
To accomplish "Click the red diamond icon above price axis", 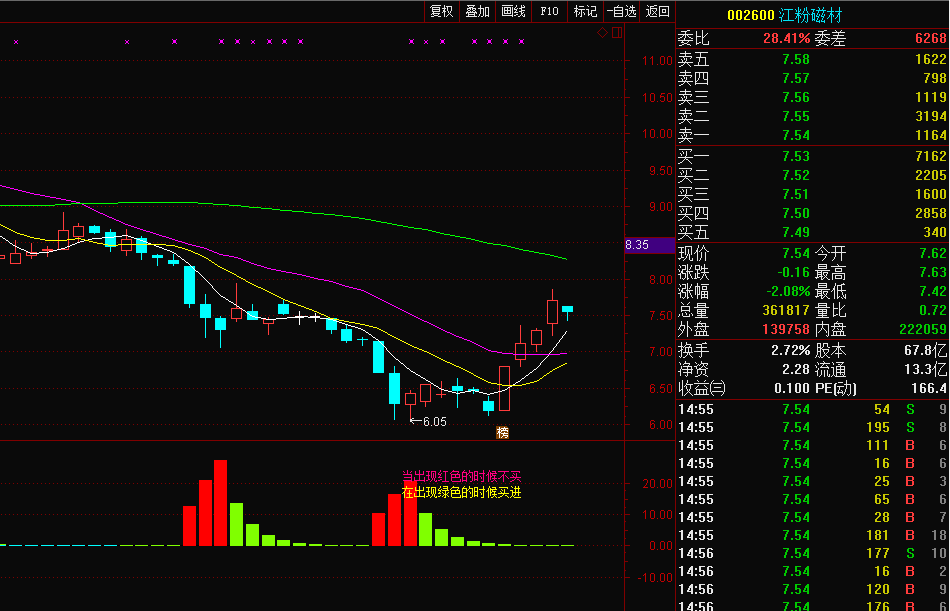I will point(602,32).
